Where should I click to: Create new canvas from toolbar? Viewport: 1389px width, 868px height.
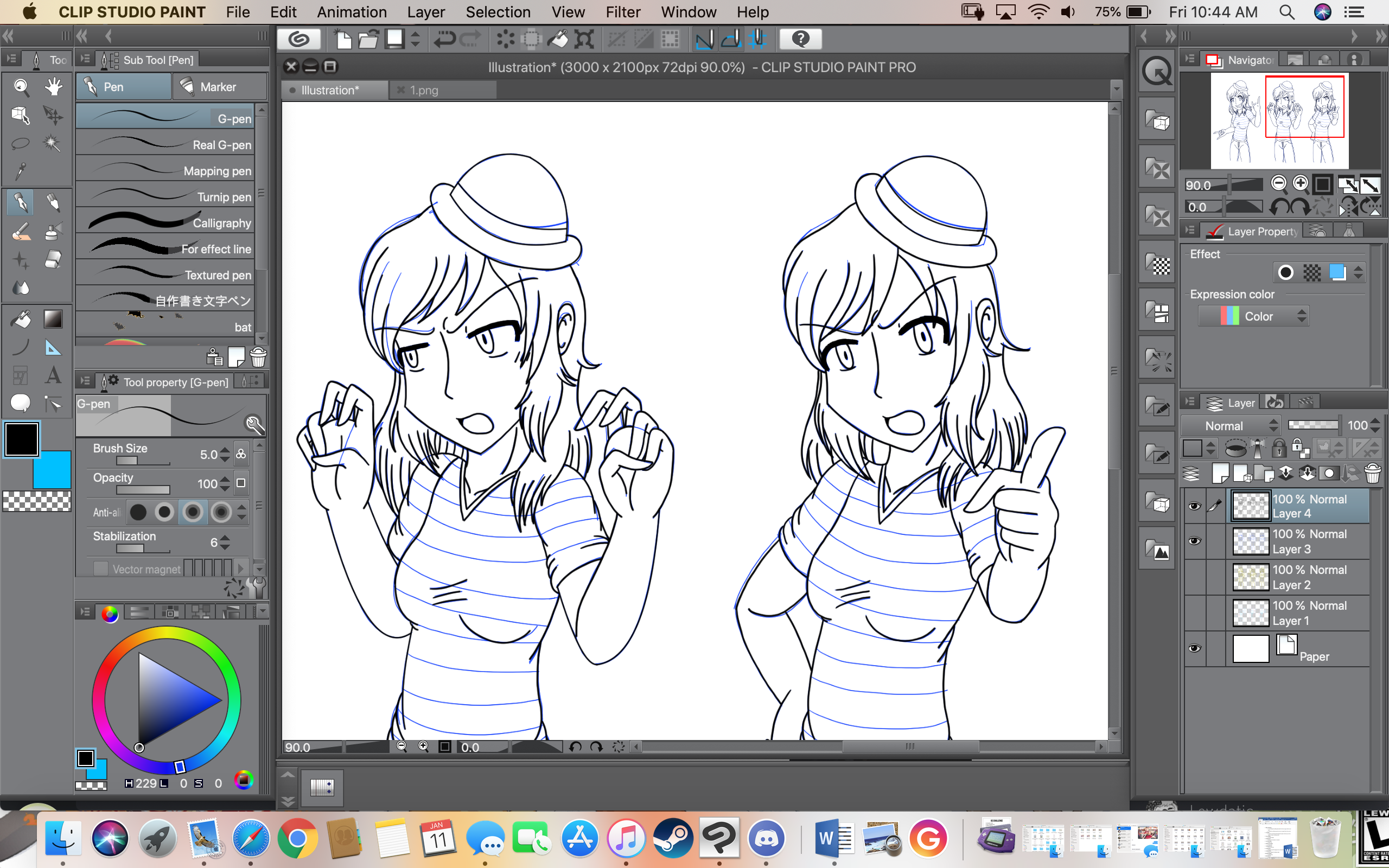pyautogui.click(x=343, y=39)
